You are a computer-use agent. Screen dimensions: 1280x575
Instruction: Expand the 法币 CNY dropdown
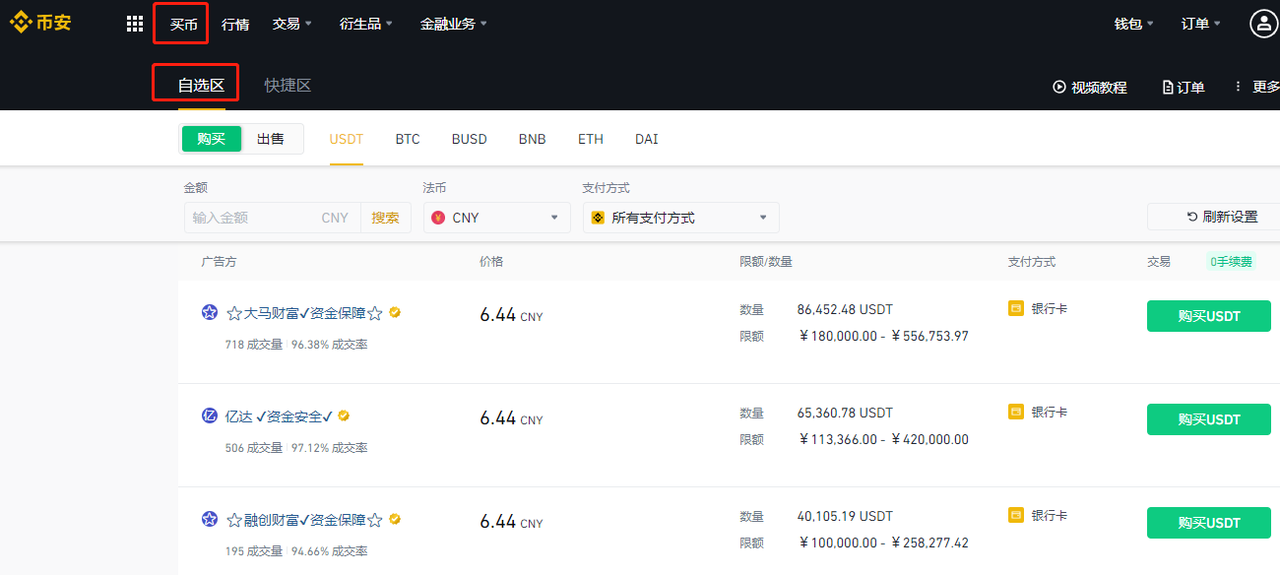point(497,217)
